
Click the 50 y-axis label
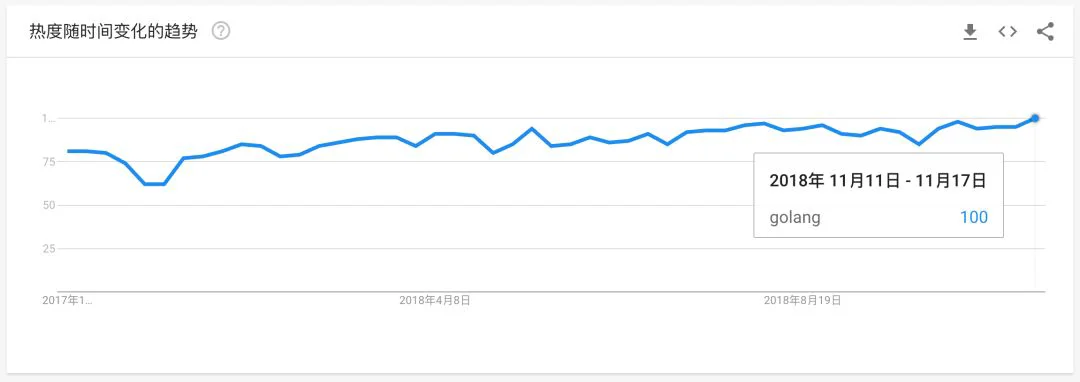(x=48, y=205)
